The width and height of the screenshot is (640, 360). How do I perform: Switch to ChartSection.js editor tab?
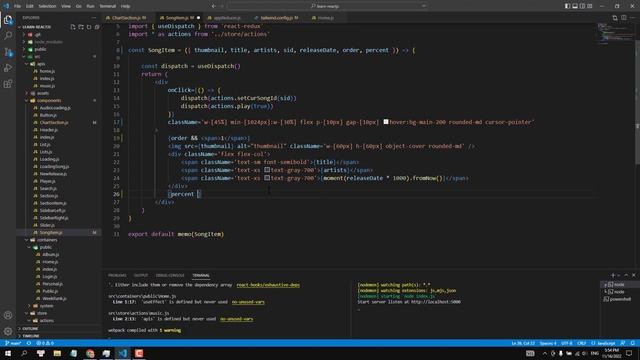coord(128,18)
